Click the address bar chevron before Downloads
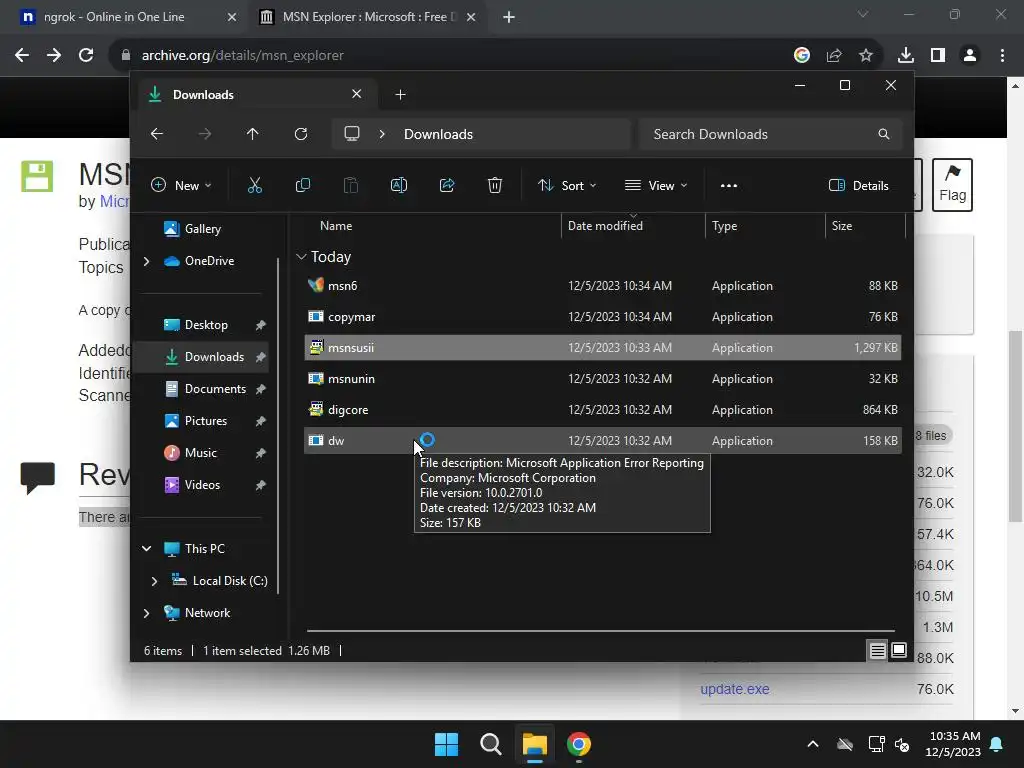The height and width of the screenshot is (768, 1024). pyautogui.click(x=382, y=134)
